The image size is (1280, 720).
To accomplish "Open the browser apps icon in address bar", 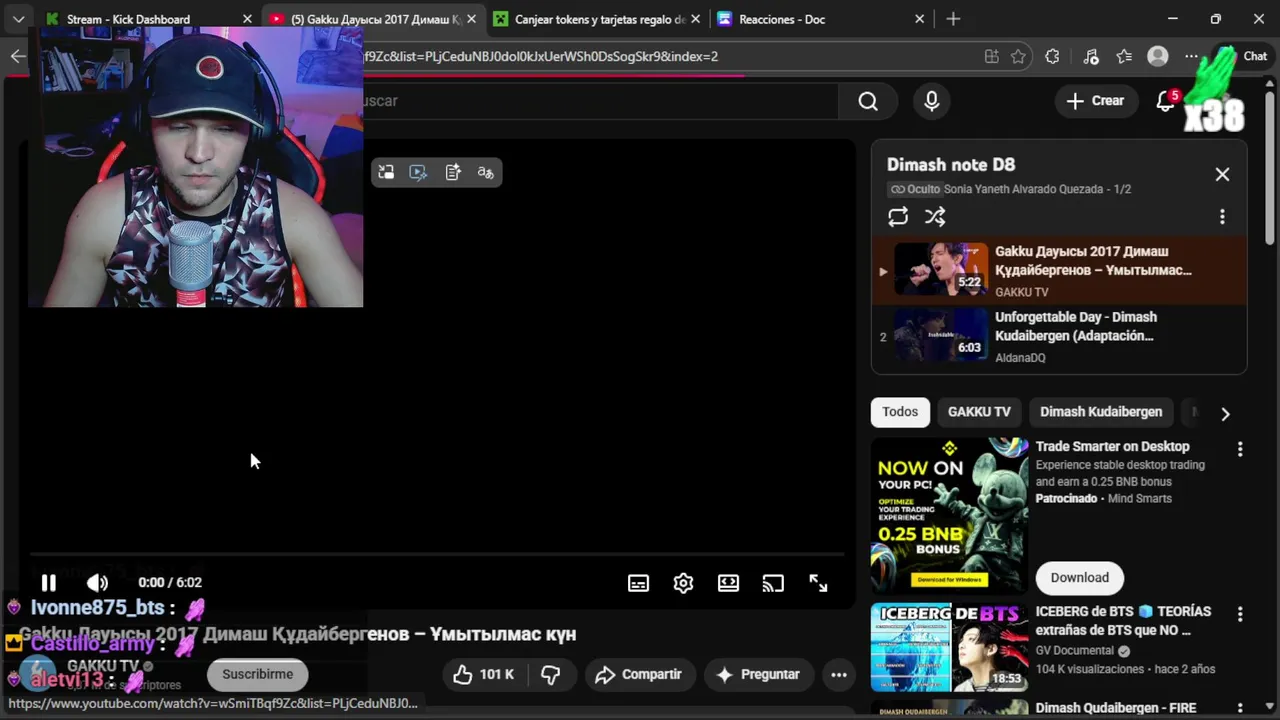I will (x=991, y=57).
